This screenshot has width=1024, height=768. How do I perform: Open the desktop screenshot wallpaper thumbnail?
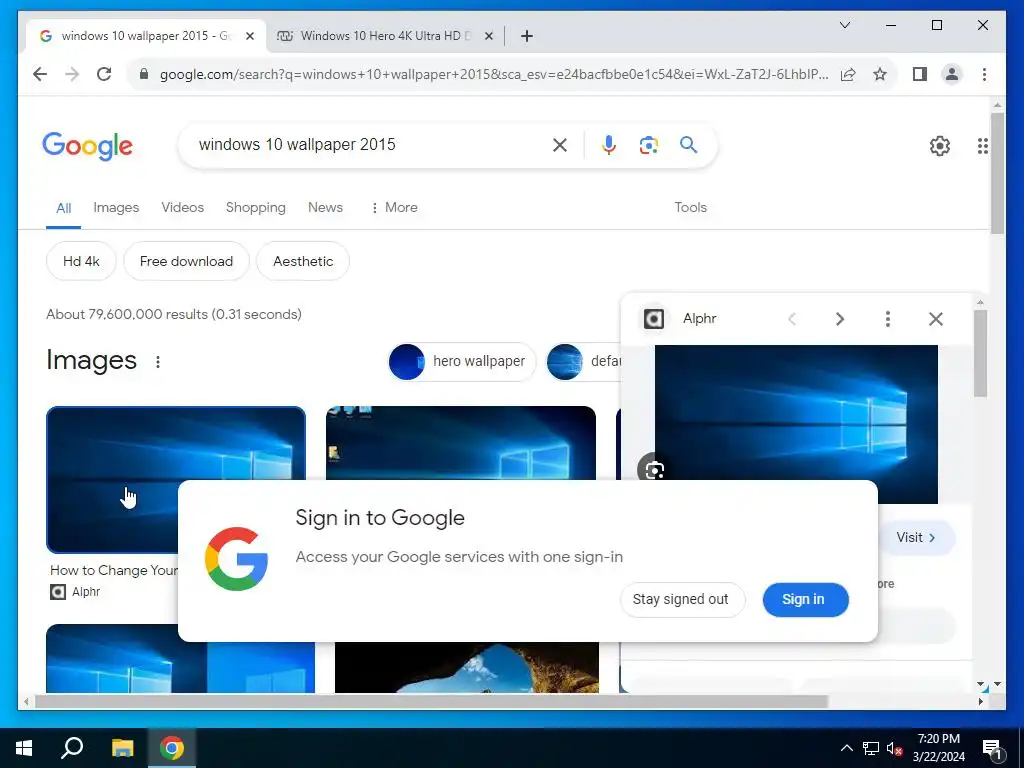point(460,443)
